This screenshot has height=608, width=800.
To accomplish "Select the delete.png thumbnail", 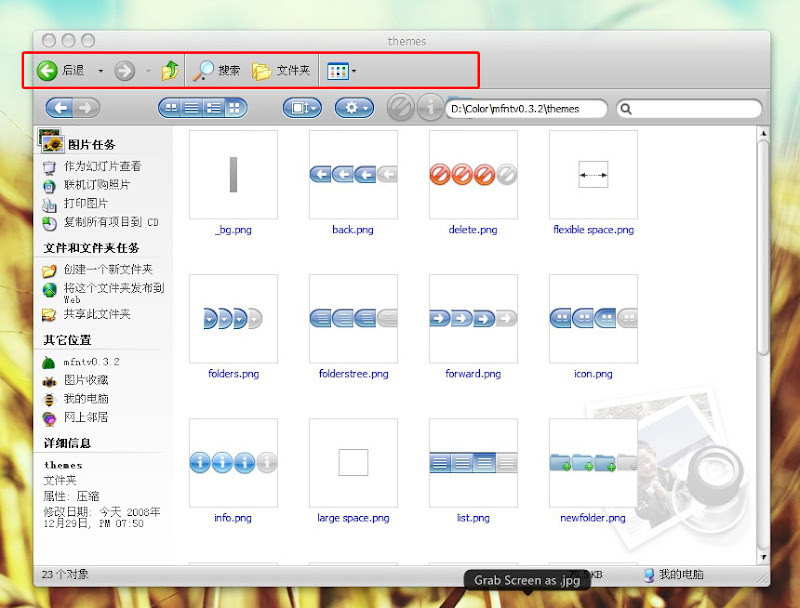I will tap(473, 175).
